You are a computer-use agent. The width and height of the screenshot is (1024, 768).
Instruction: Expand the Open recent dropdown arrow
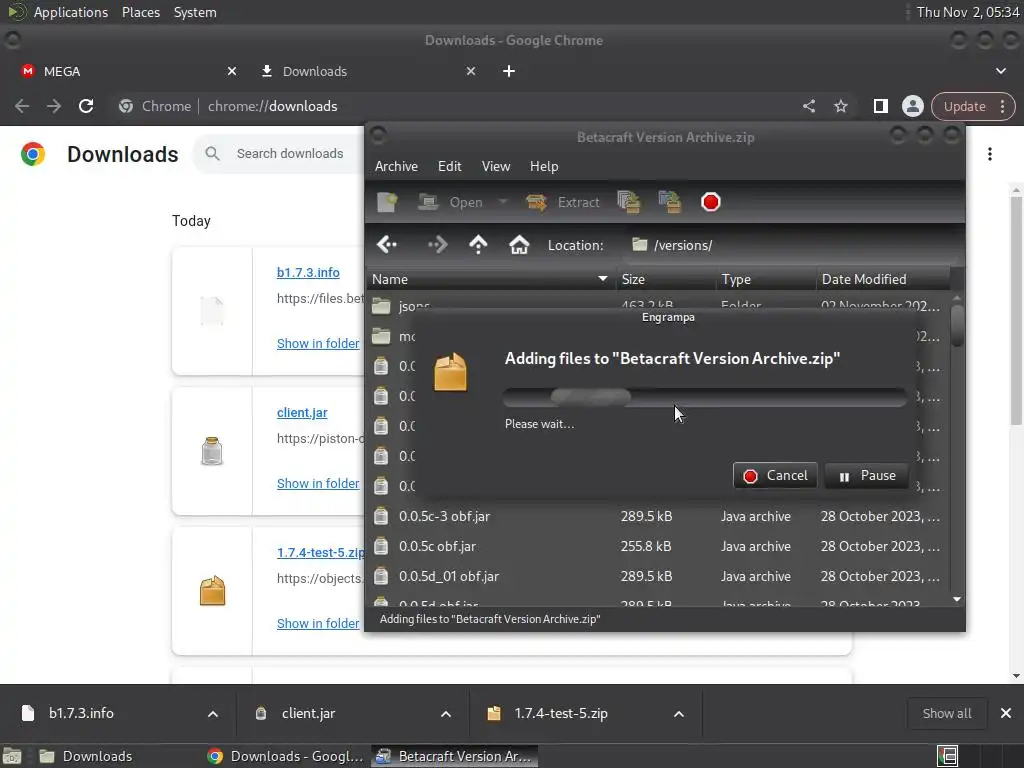pos(503,202)
